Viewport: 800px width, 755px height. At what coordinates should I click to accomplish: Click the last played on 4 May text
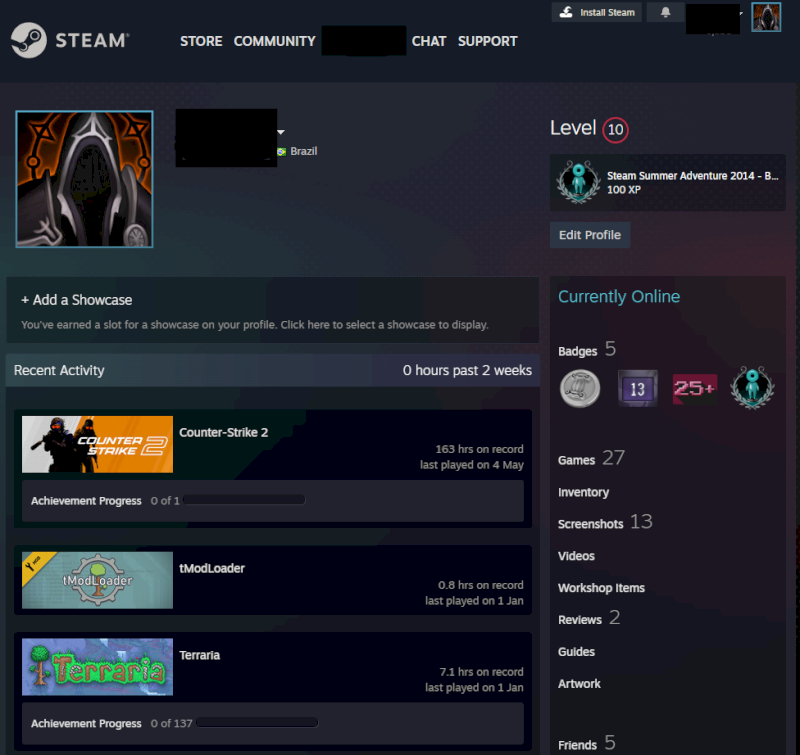click(471, 465)
